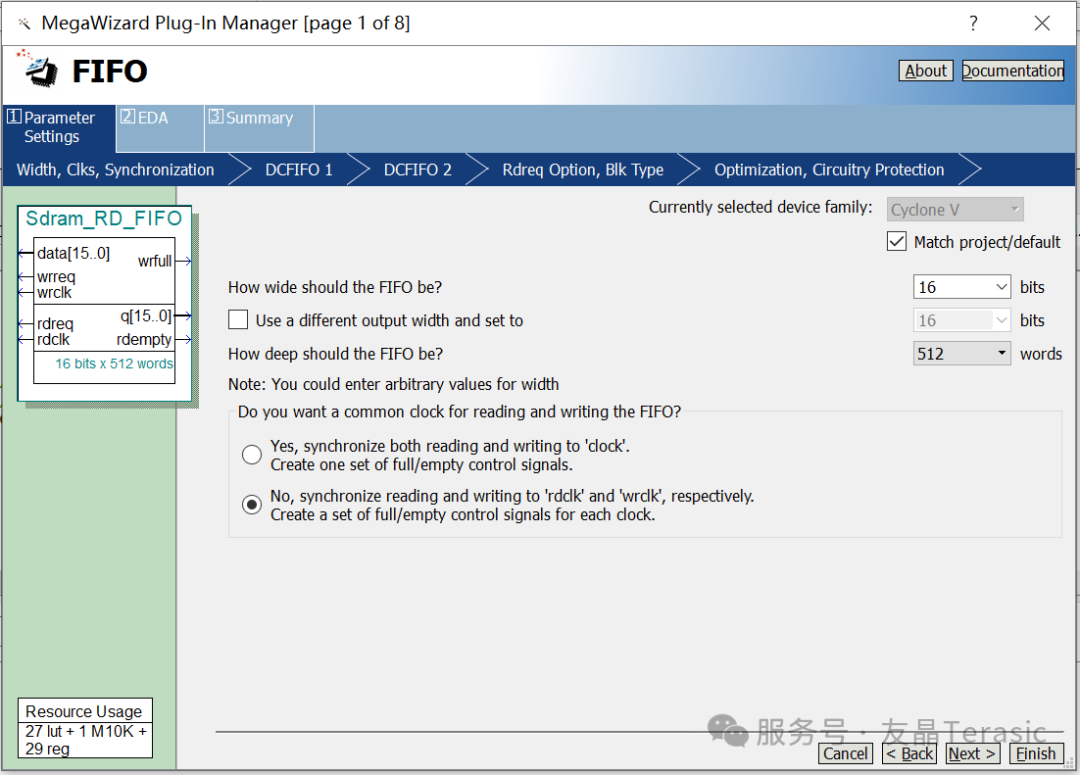This screenshot has width=1080, height=775.
Task: Click the Next button
Action: (x=971, y=754)
